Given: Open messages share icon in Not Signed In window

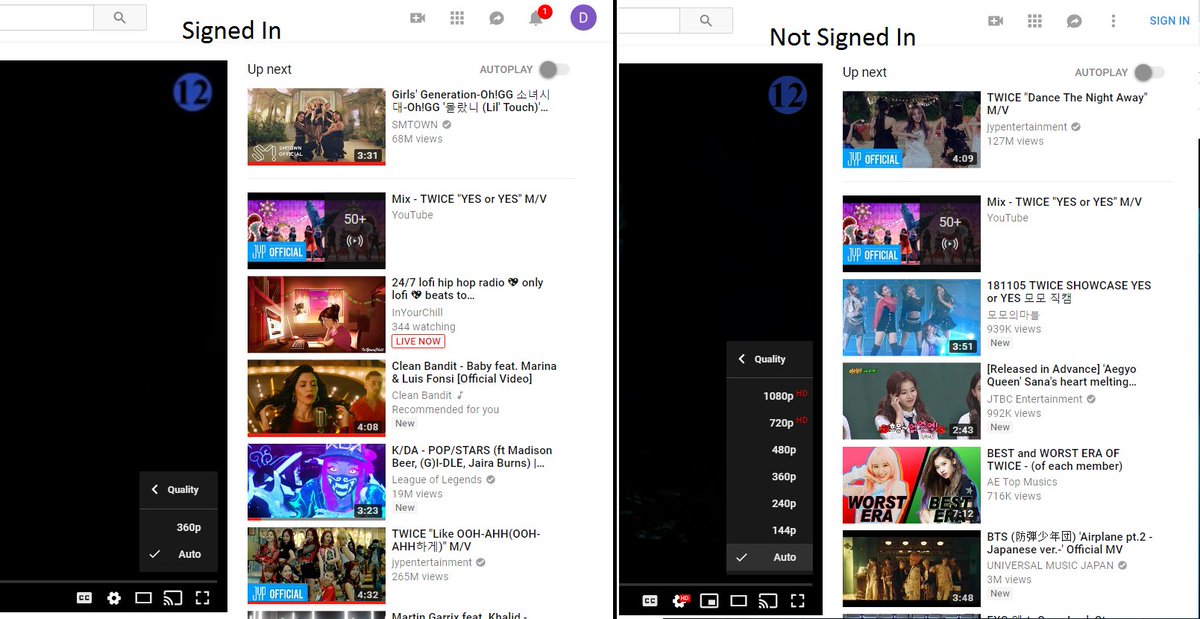Looking at the screenshot, I should [x=1074, y=21].
